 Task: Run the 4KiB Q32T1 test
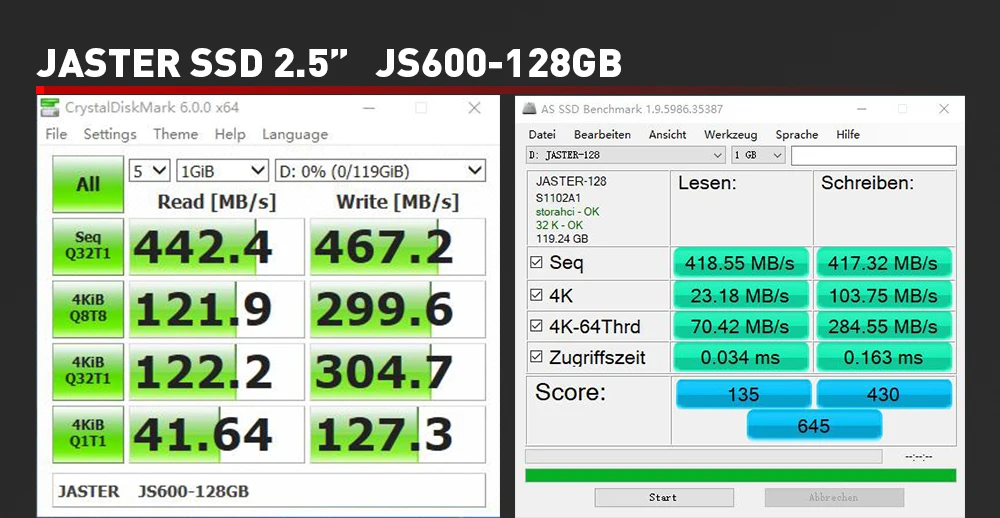[x=88, y=371]
